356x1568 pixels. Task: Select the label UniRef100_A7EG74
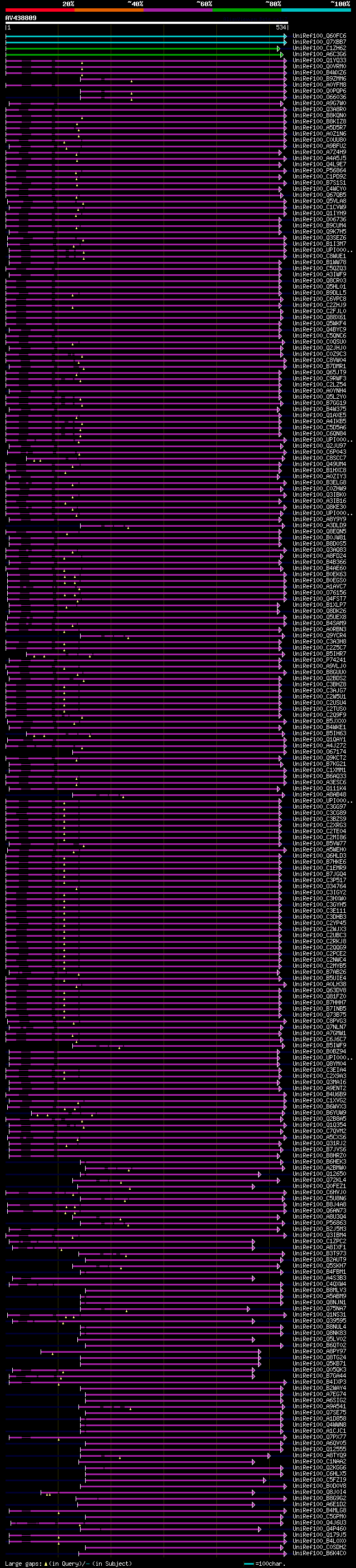point(319,1394)
